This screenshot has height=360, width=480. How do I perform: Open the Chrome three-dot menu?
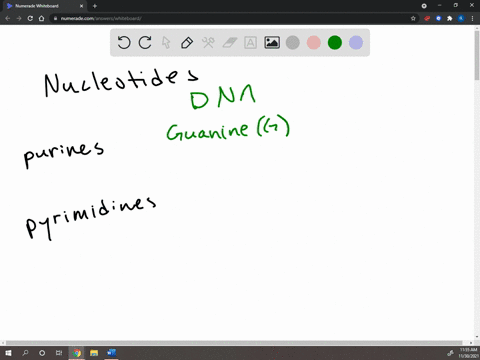(472, 18)
